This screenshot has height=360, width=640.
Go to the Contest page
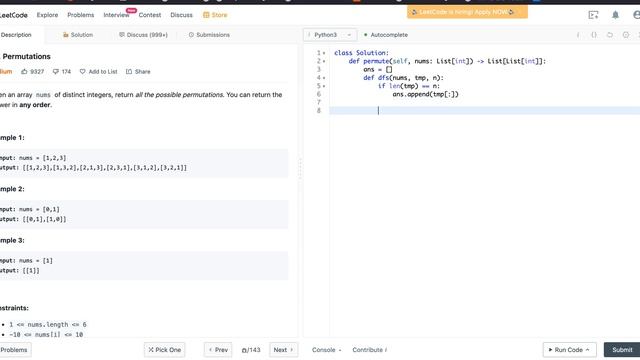pos(150,15)
